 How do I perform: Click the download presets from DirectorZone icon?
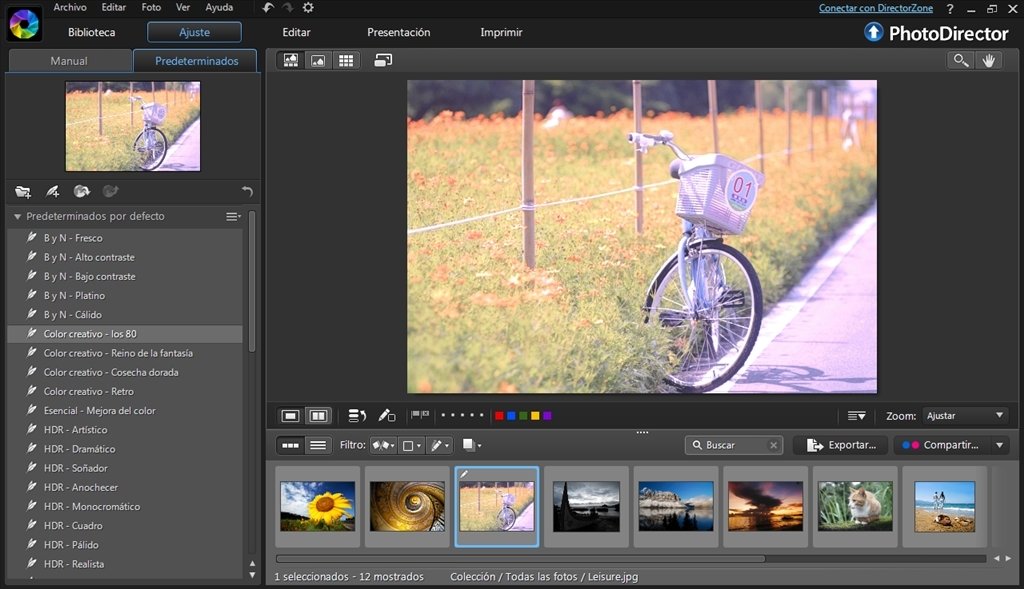tap(82, 191)
